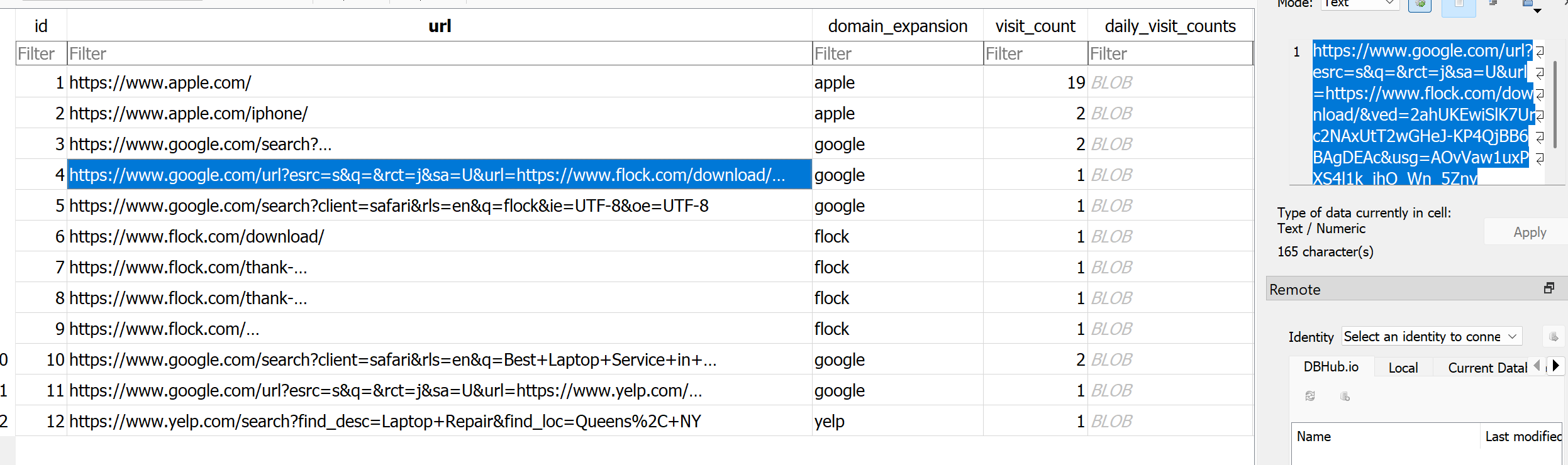Click the indent text icon in editor toolbar
Viewport: 1568px width, 465px height.
click(1493, 4)
